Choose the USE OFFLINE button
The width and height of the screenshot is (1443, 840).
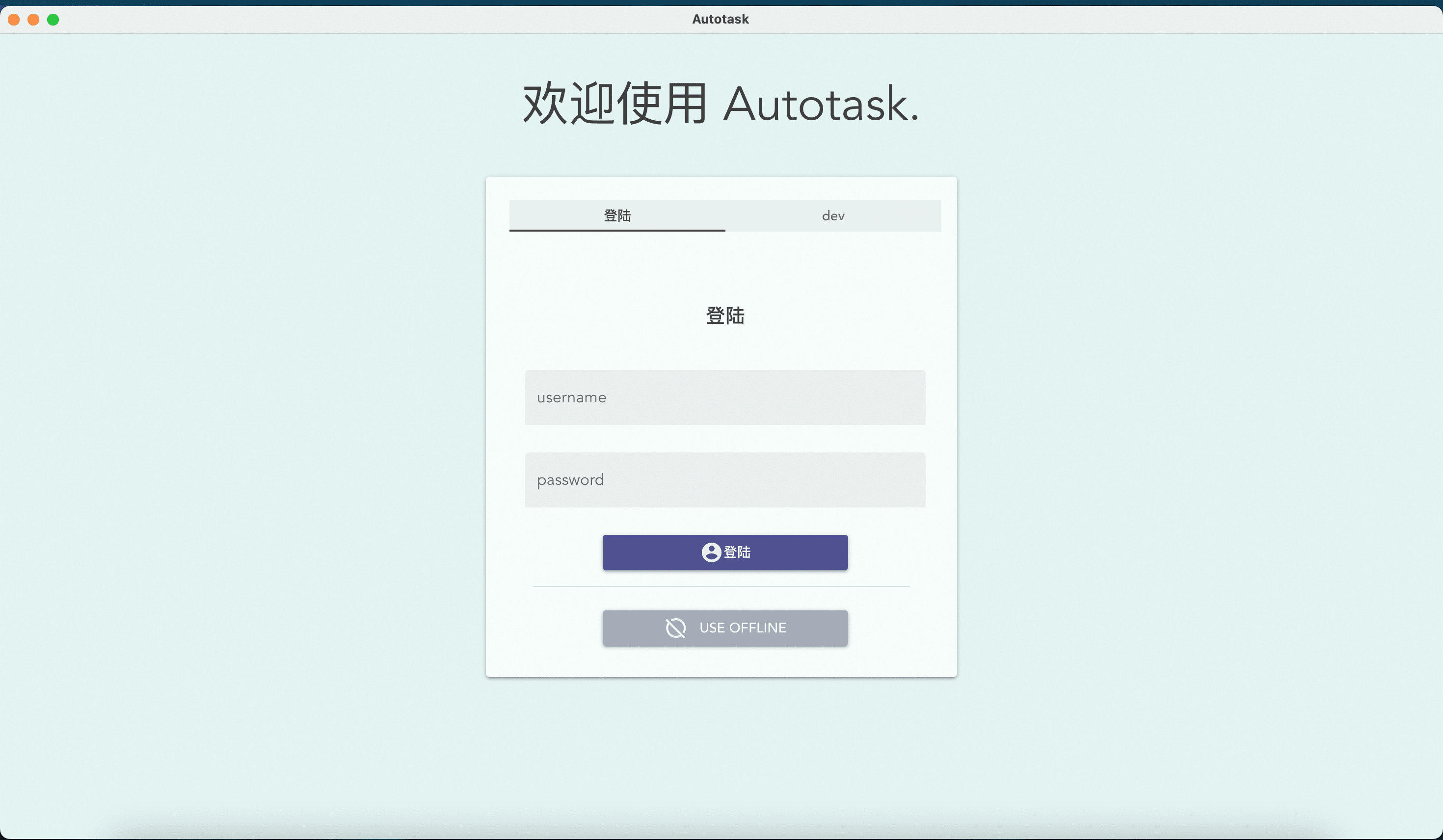coord(724,628)
